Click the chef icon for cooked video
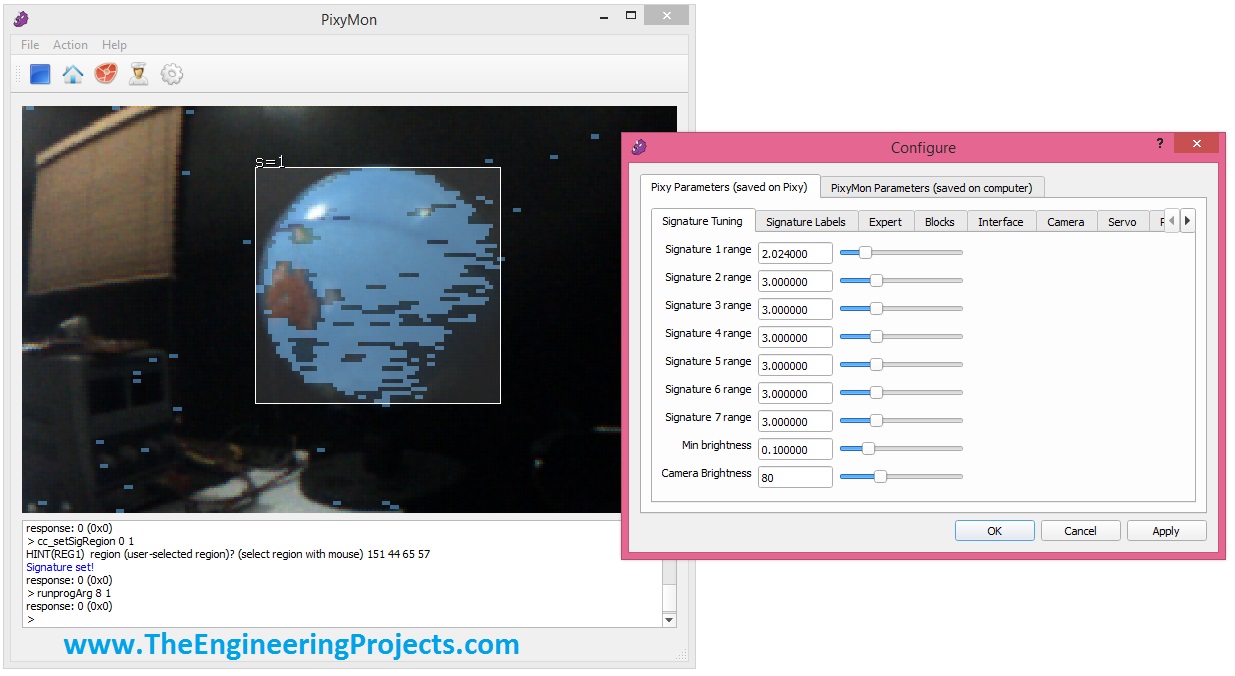Viewport: 1235px width, 676px height. pos(139,74)
